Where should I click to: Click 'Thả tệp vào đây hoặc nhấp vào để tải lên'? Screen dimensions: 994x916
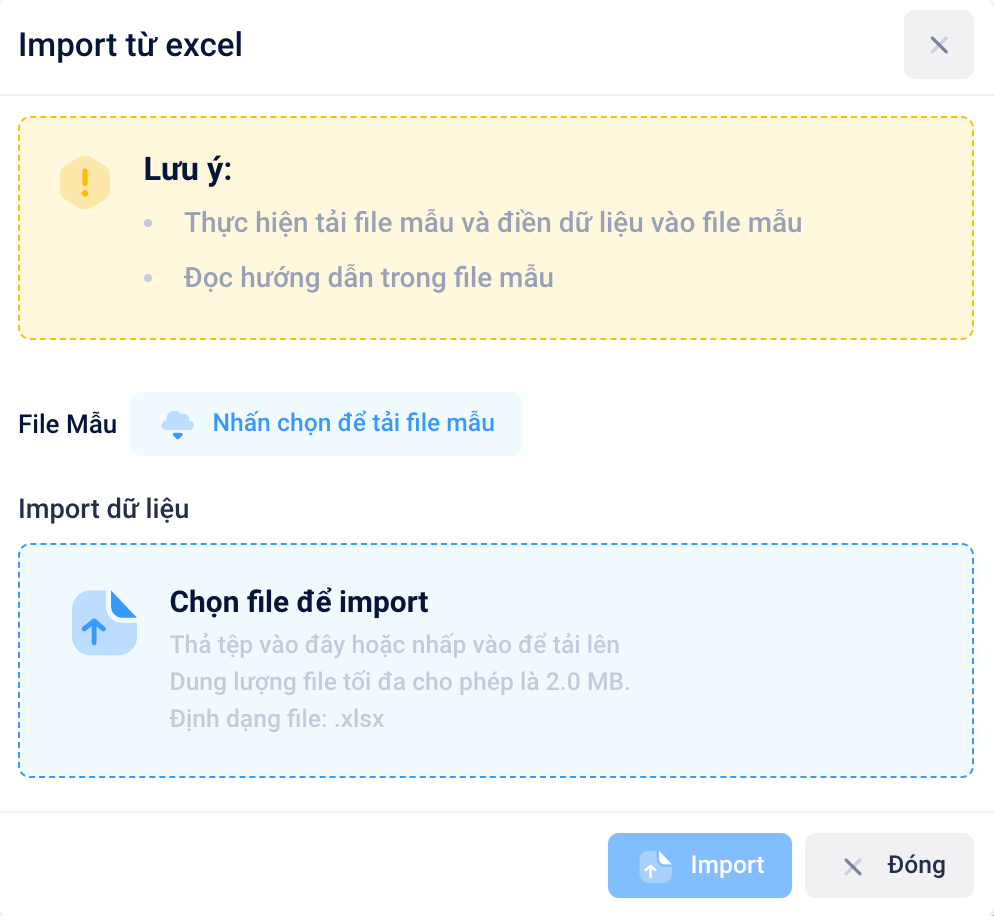click(394, 645)
